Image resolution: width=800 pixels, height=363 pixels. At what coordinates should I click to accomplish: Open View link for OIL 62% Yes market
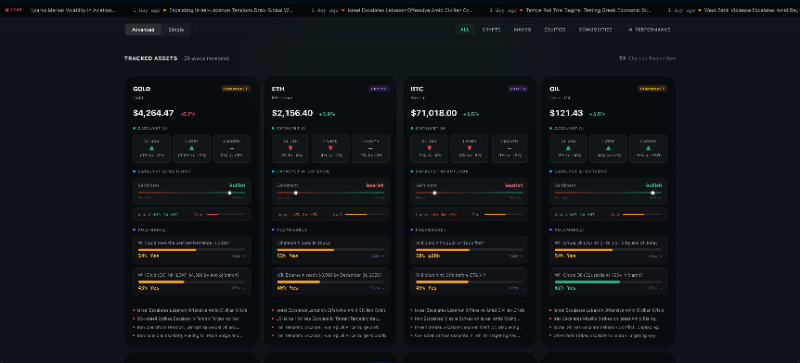(x=655, y=288)
